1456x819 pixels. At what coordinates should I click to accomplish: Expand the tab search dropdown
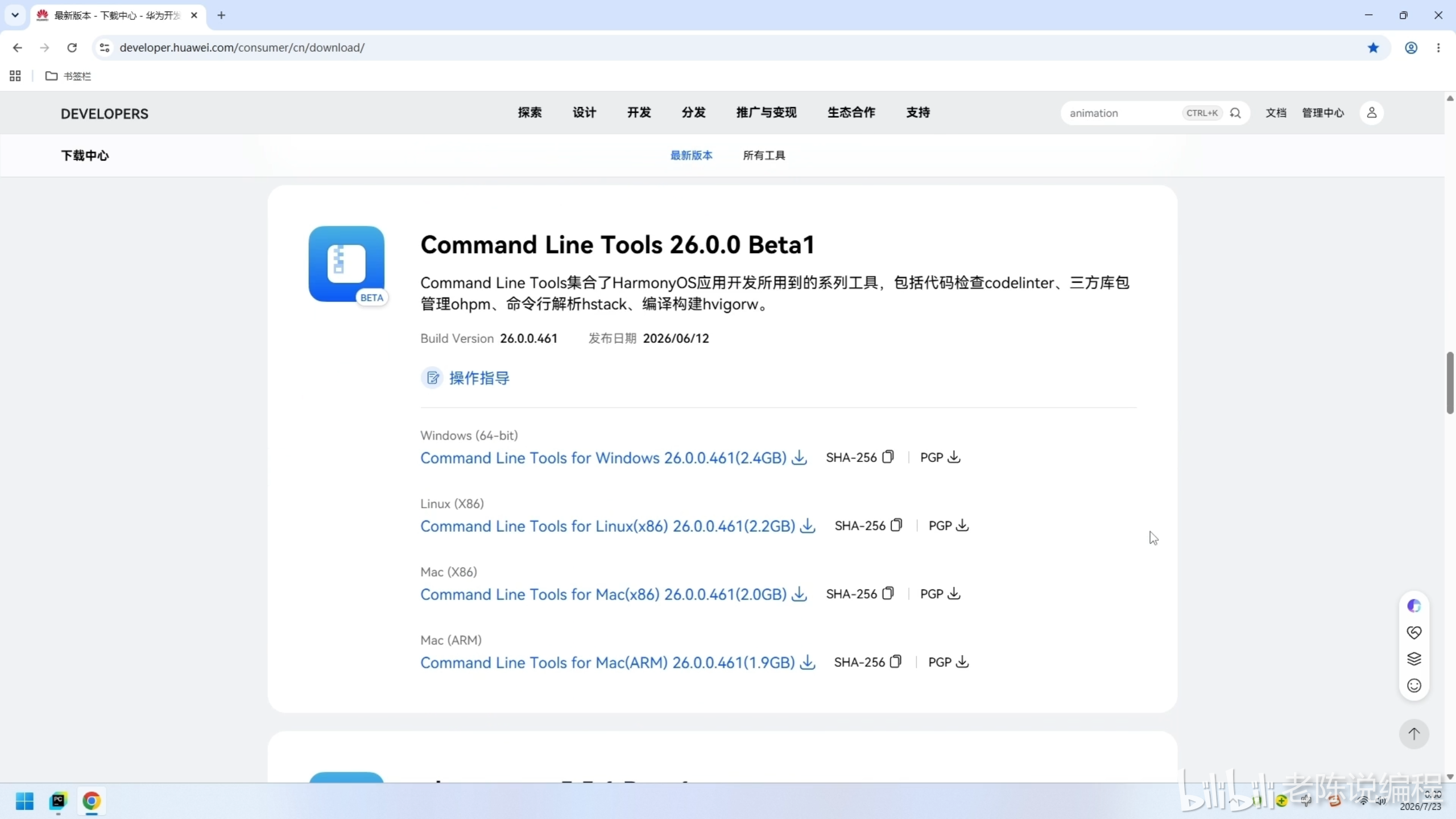[x=15, y=15]
